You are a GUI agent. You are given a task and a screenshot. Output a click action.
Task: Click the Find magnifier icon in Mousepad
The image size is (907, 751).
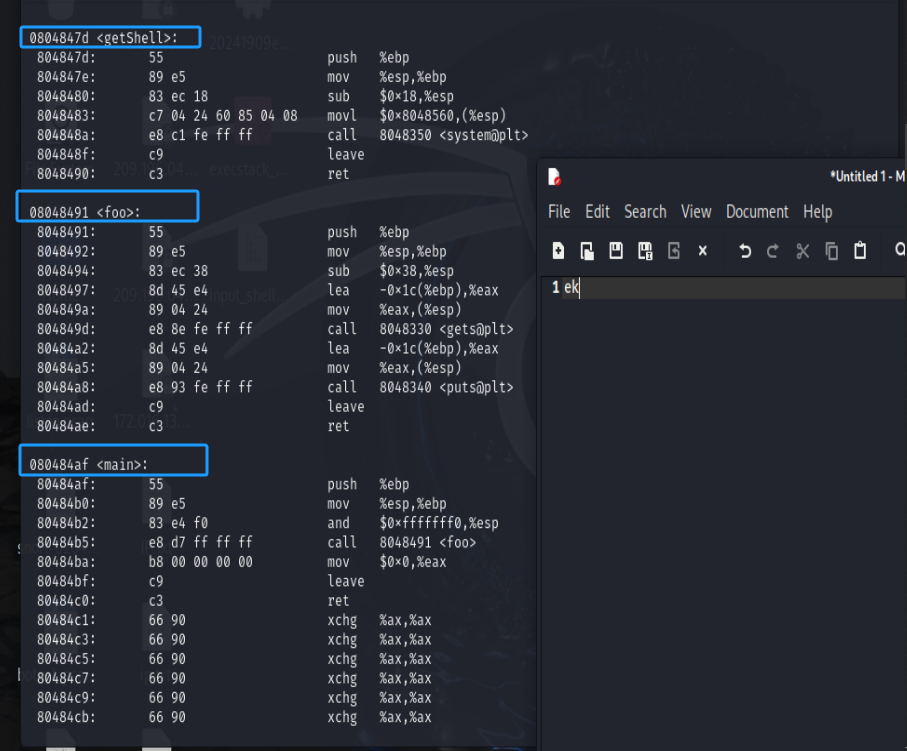pyautogui.click(x=899, y=250)
